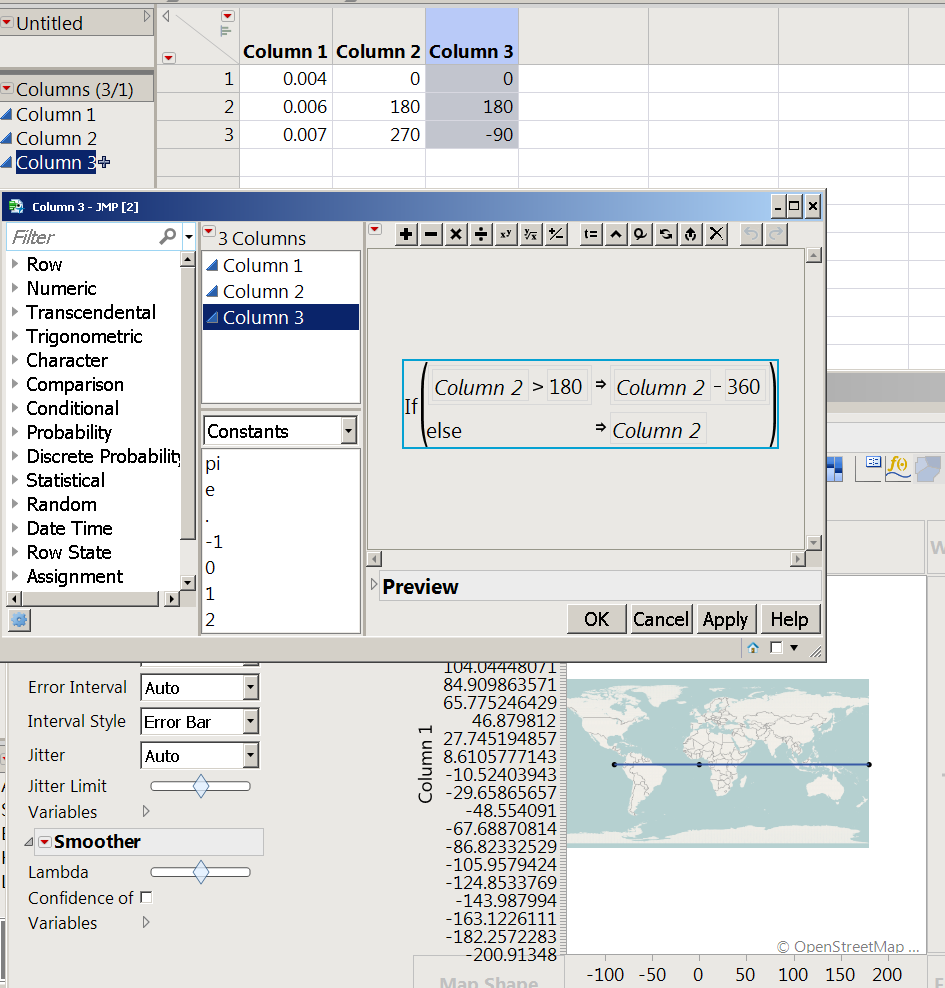Click the 180 value in the If condition
The image size is (945, 988).
(565, 386)
